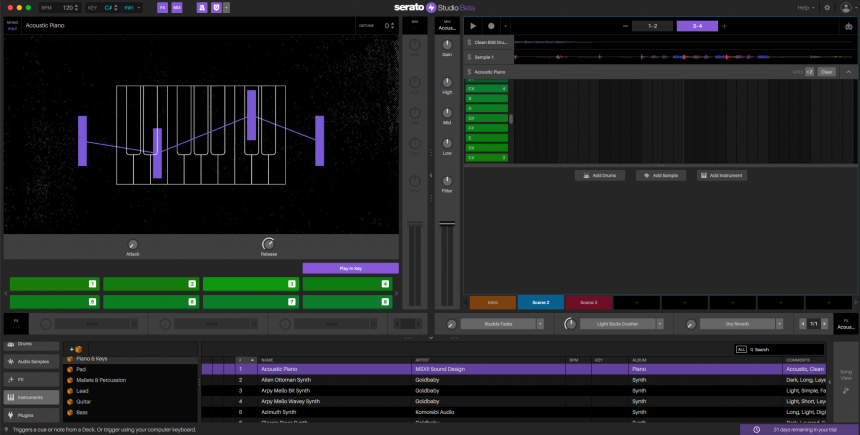Select the Scene 2 blue tab
This screenshot has width=860, height=435.
(540, 302)
